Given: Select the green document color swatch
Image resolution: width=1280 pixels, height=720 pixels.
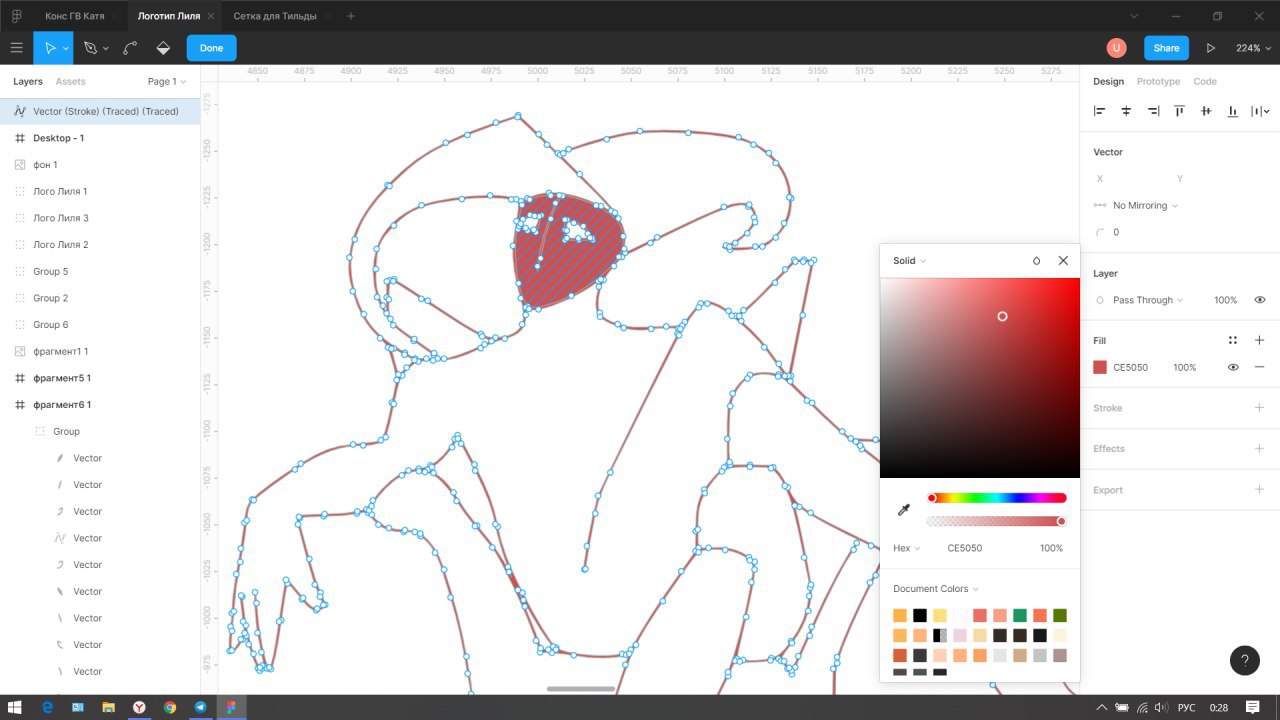Looking at the screenshot, I should coord(1020,616).
